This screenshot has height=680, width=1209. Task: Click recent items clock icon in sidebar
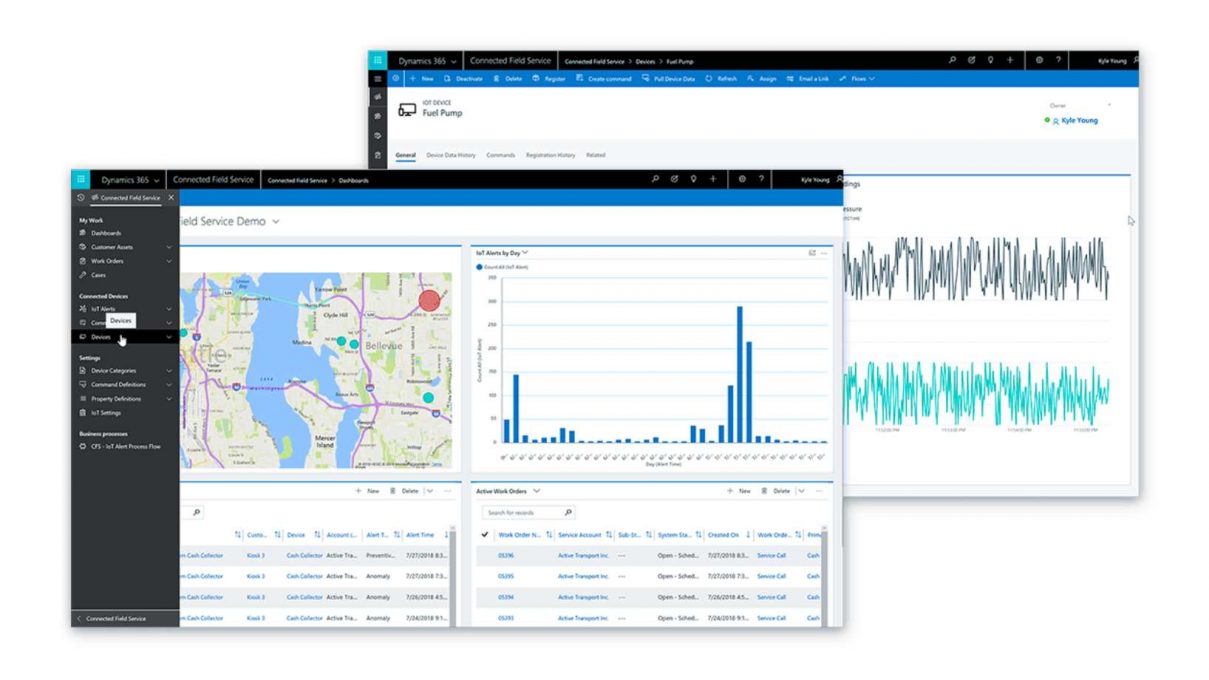pyautogui.click(x=81, y=198)
